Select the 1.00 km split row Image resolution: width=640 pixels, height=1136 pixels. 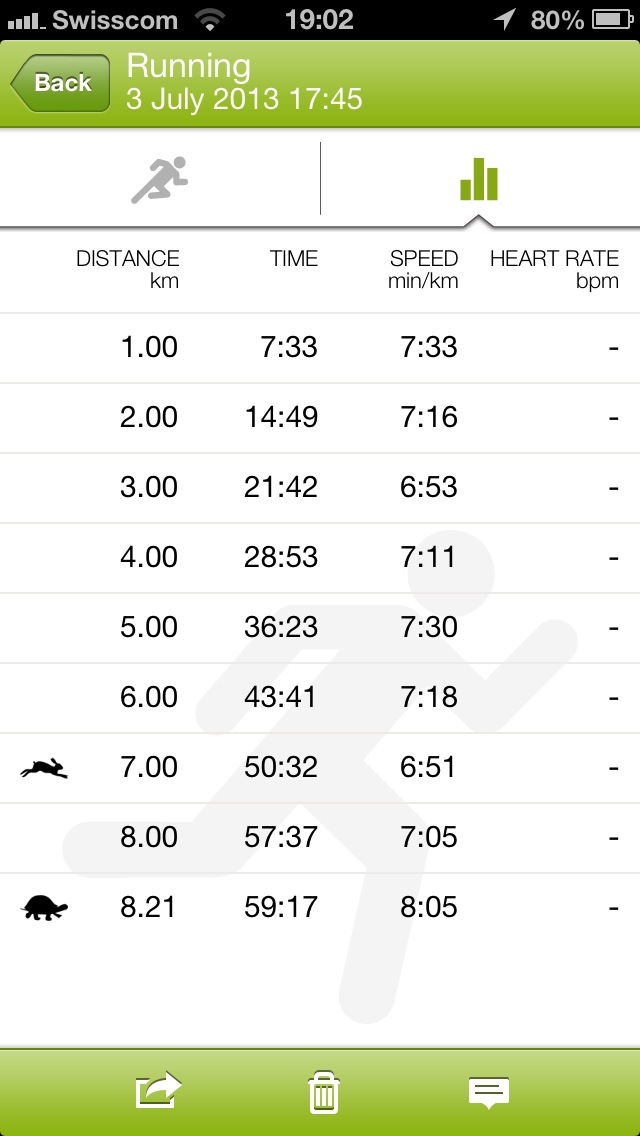[x=320, y=348]
